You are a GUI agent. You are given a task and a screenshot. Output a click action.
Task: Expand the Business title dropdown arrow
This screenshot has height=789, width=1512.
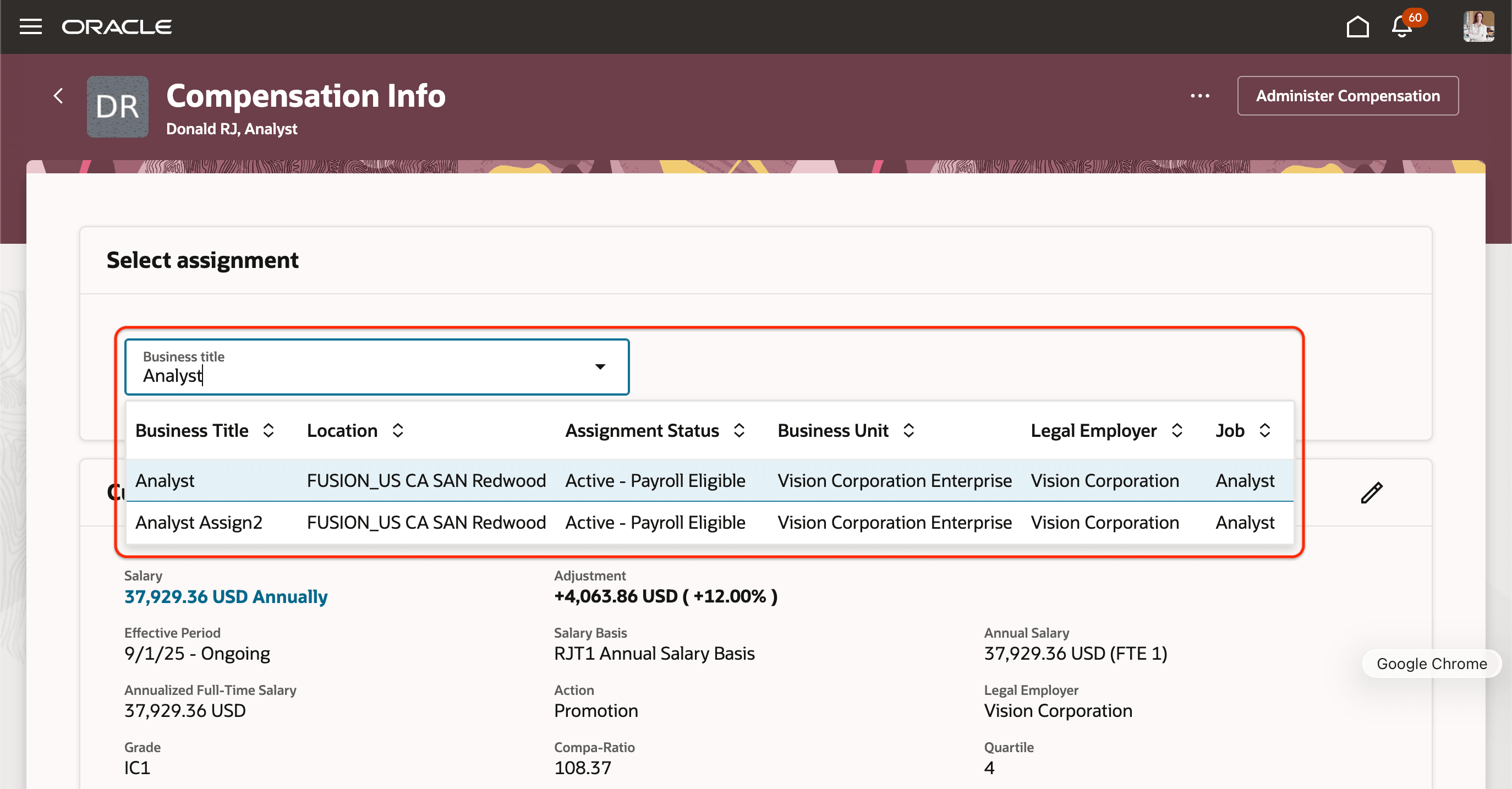pyautogui.click(x=600, y=367)
